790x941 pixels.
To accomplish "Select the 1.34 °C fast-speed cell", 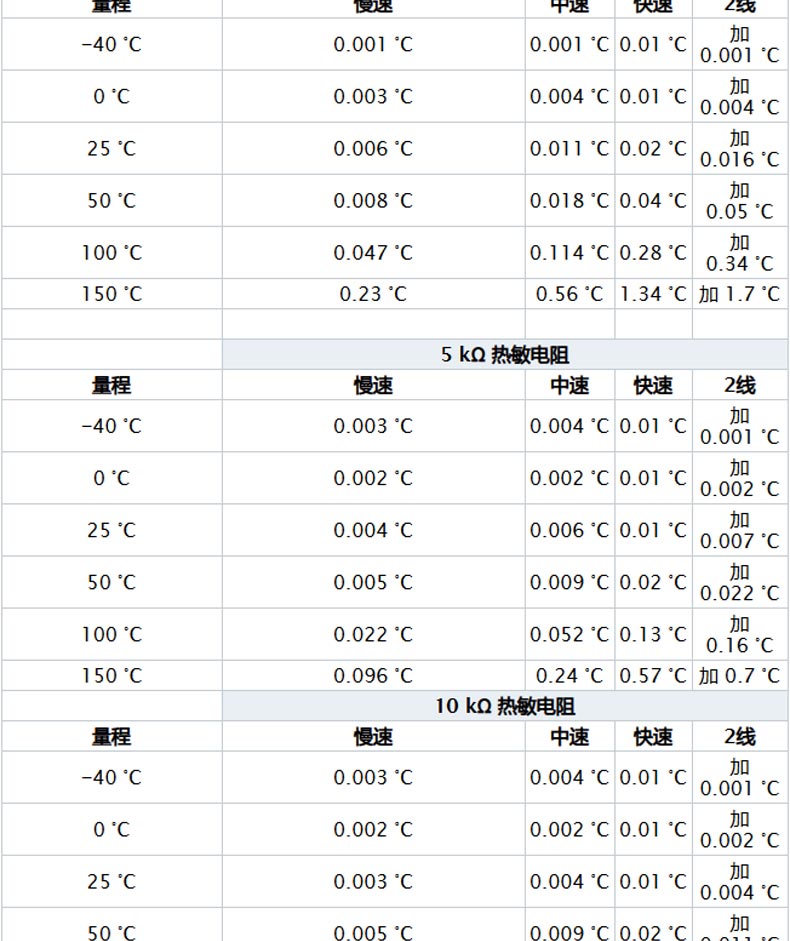I will tap(653, 294).
